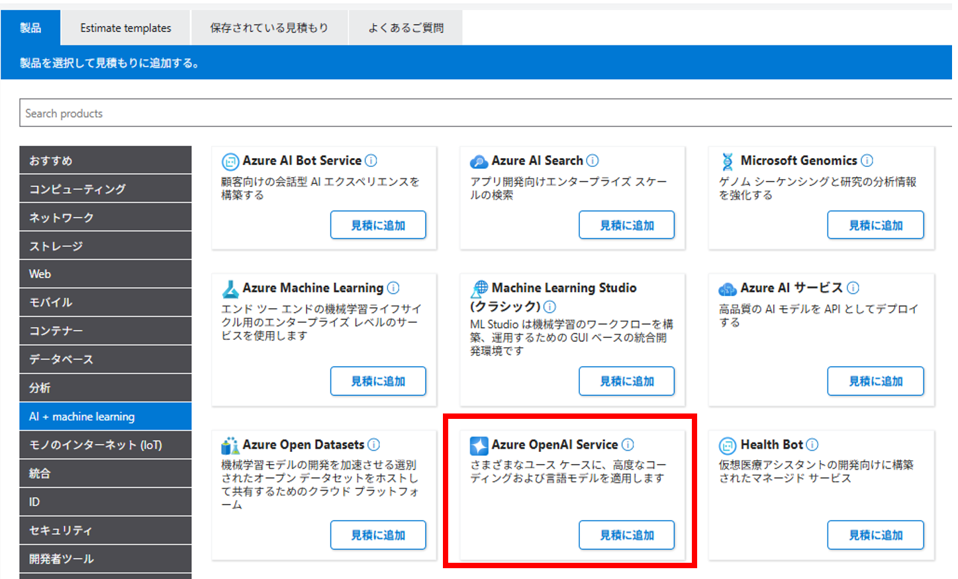Choose the データベース category
This screenshot has height=579, width=958.
click(x=105, y=359)
